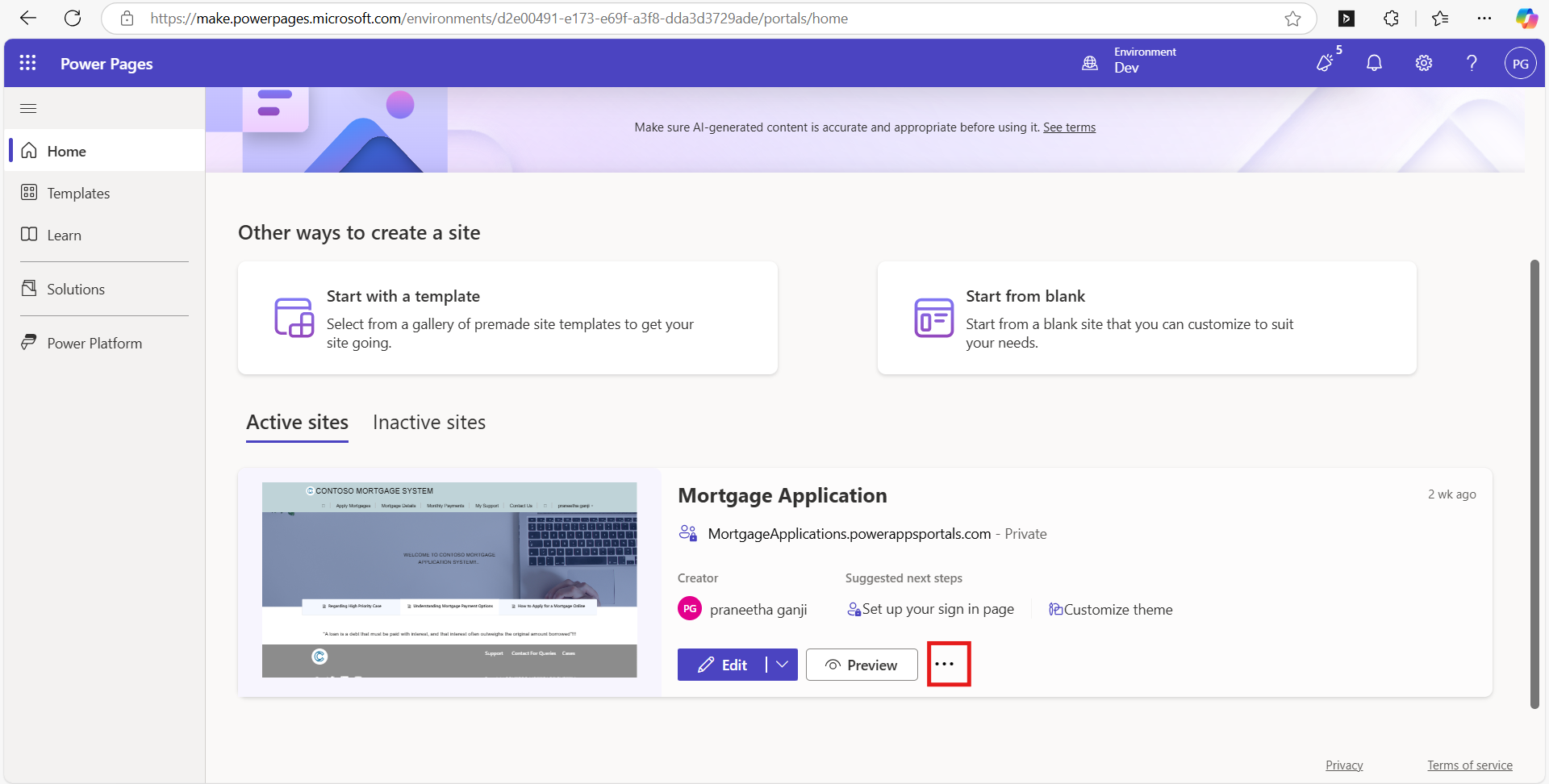Image resolution: width=1549 pixels, height=784 pixels.
Task: Go to Templates in the sidebar
Action: (78, 194)
